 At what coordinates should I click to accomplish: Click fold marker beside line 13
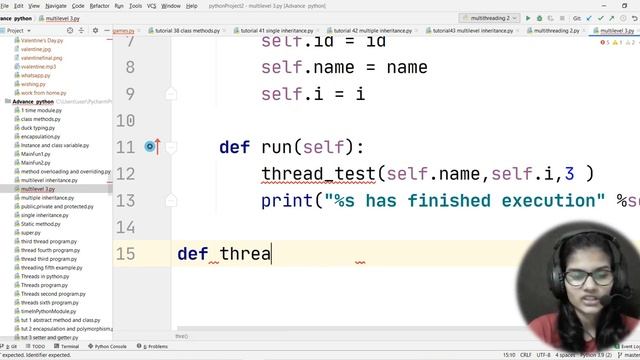pyautogui.click(x=171, y=200)
